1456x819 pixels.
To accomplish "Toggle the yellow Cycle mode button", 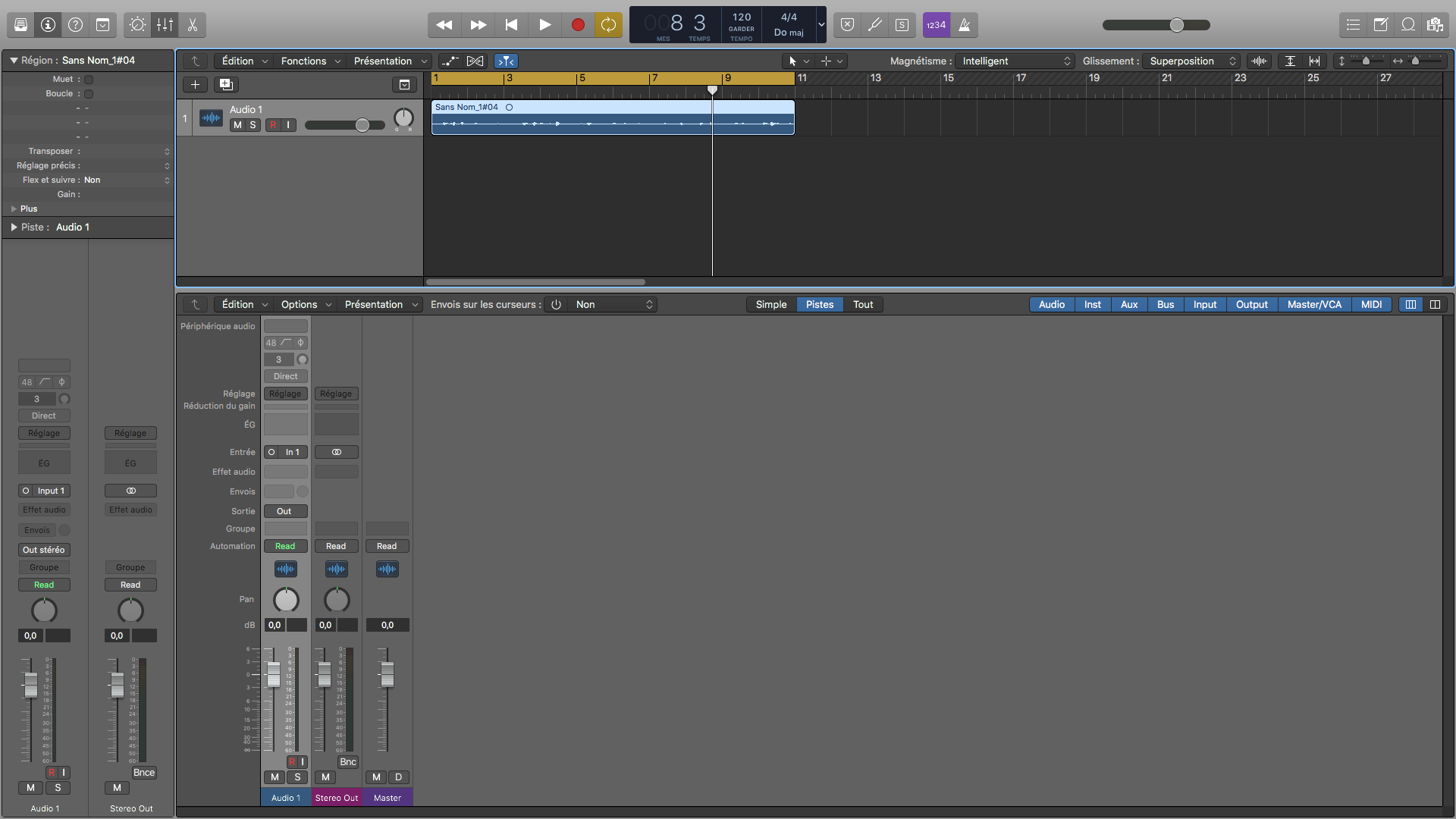I will coord(608,25).
